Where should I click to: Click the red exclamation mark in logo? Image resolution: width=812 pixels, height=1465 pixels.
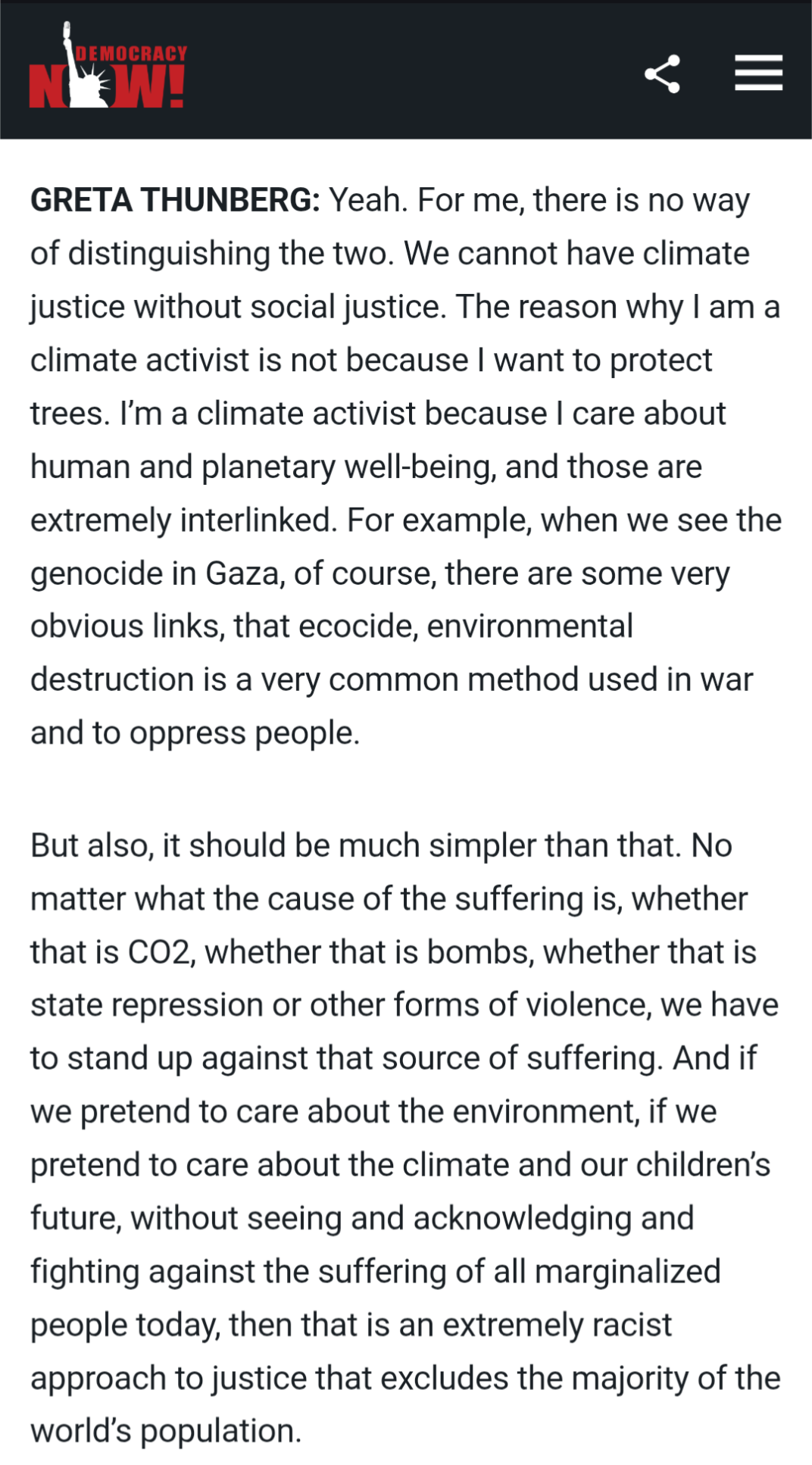176,86
